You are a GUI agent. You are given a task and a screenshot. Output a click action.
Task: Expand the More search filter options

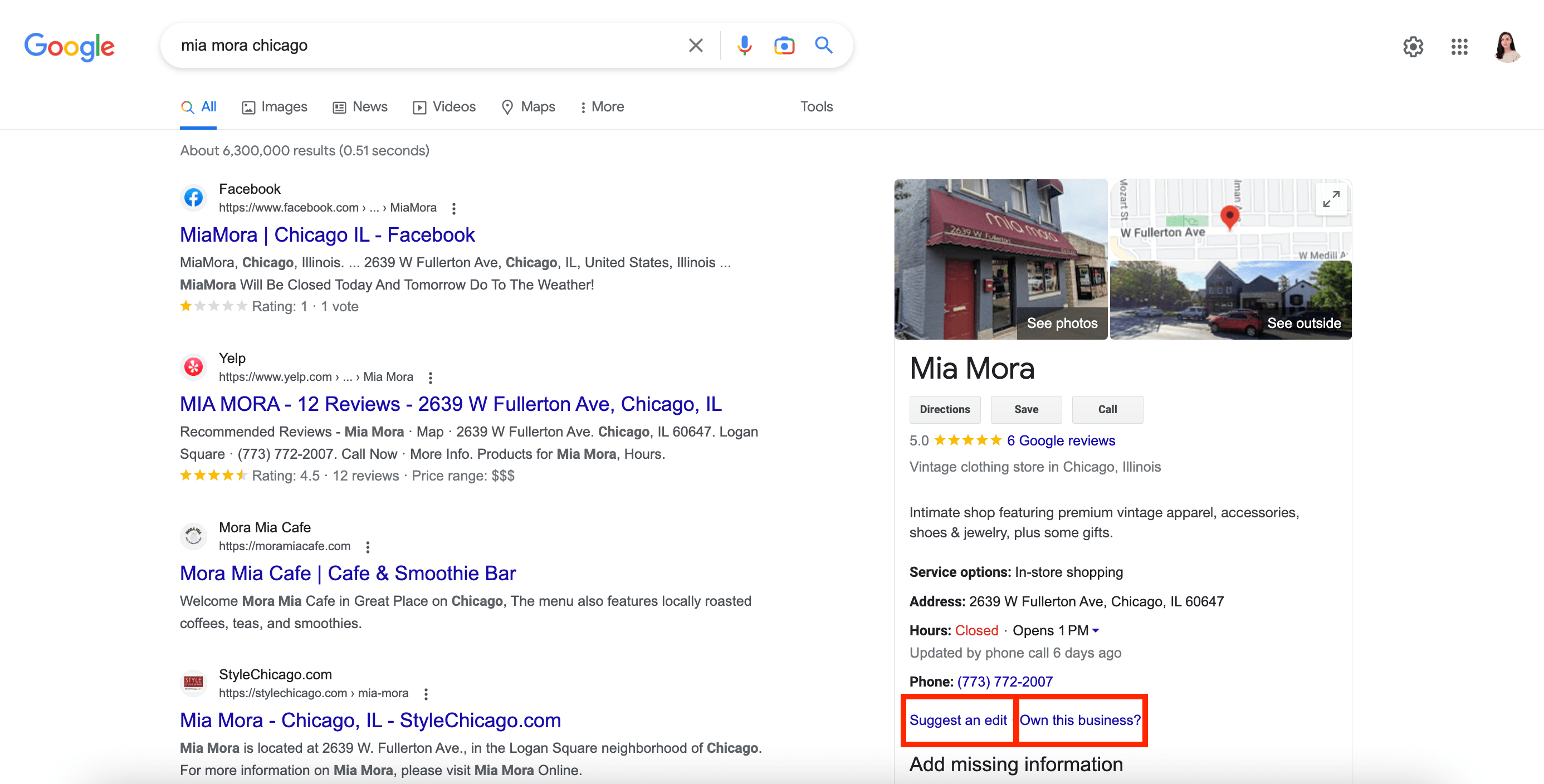(600, 106)
